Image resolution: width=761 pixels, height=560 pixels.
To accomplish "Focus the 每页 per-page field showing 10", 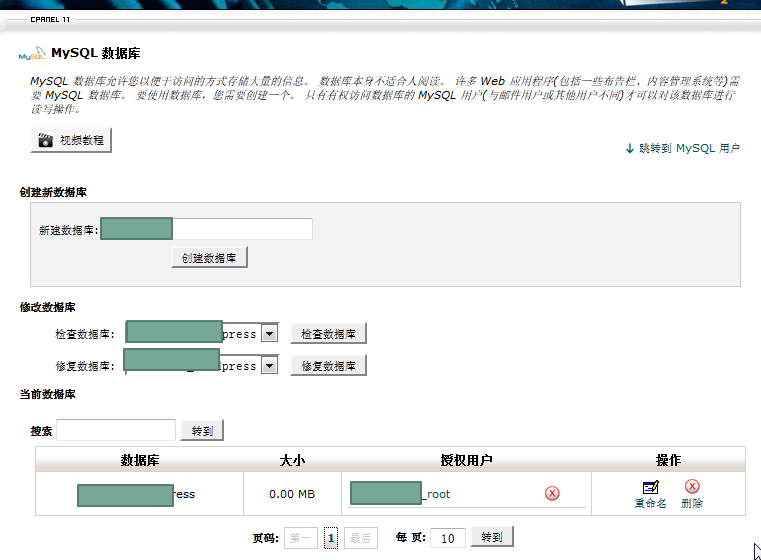I will [448, 538].
